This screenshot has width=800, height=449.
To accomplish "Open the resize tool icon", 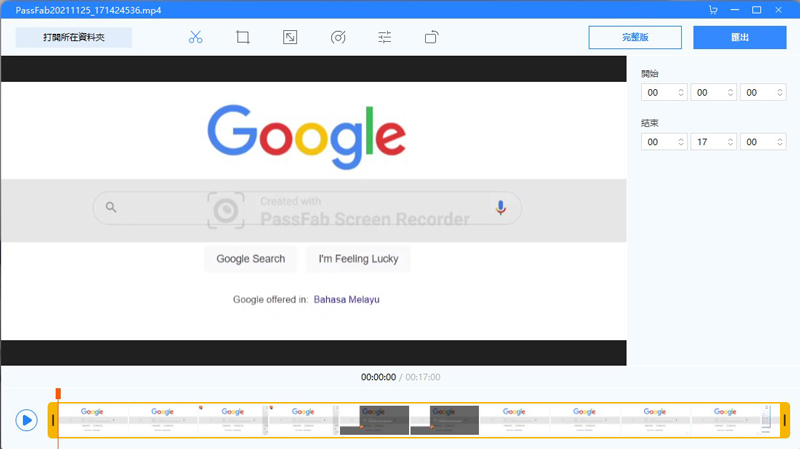I will [x=289, y=37].
